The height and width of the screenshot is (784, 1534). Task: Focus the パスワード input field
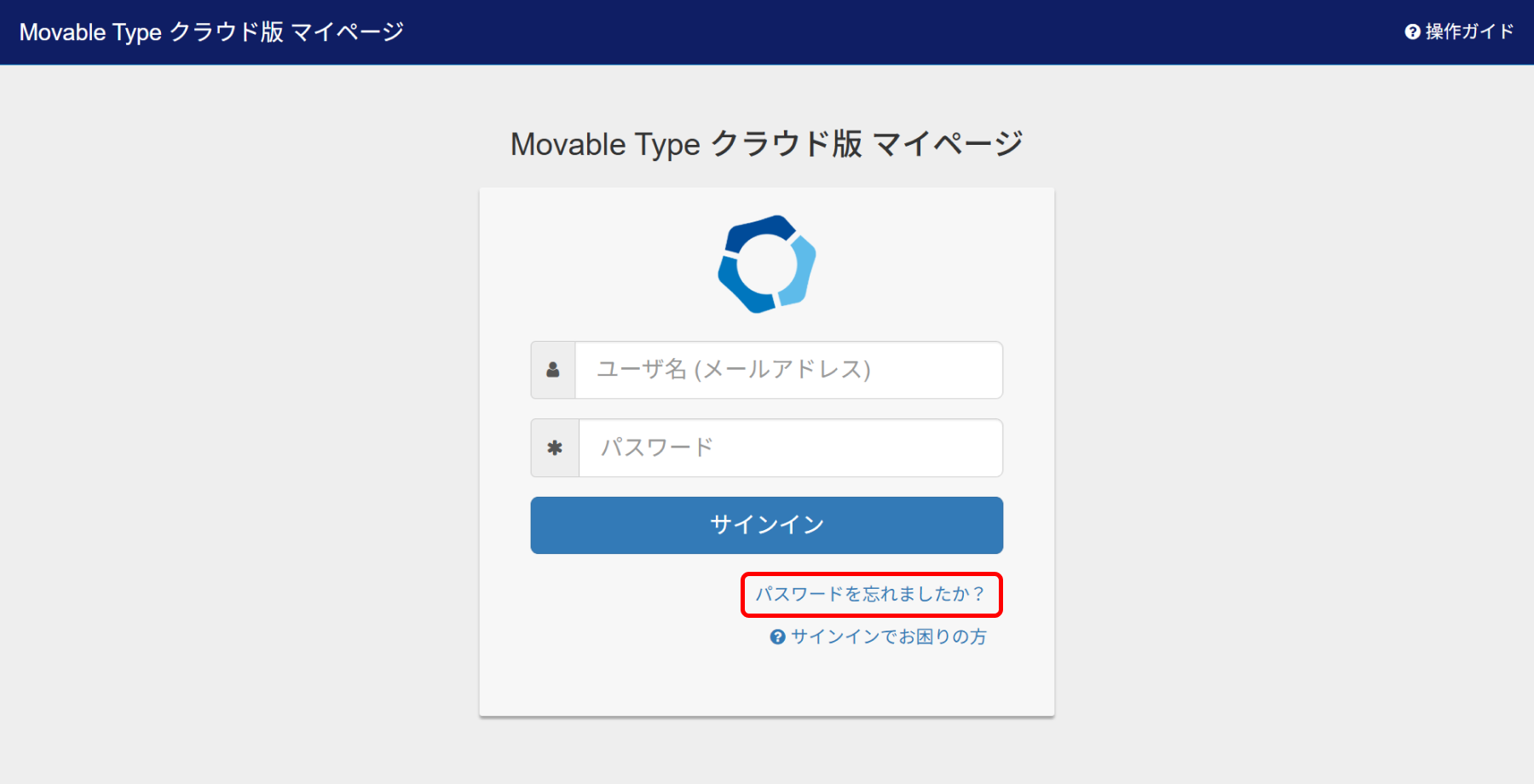[x=790, y=448]
